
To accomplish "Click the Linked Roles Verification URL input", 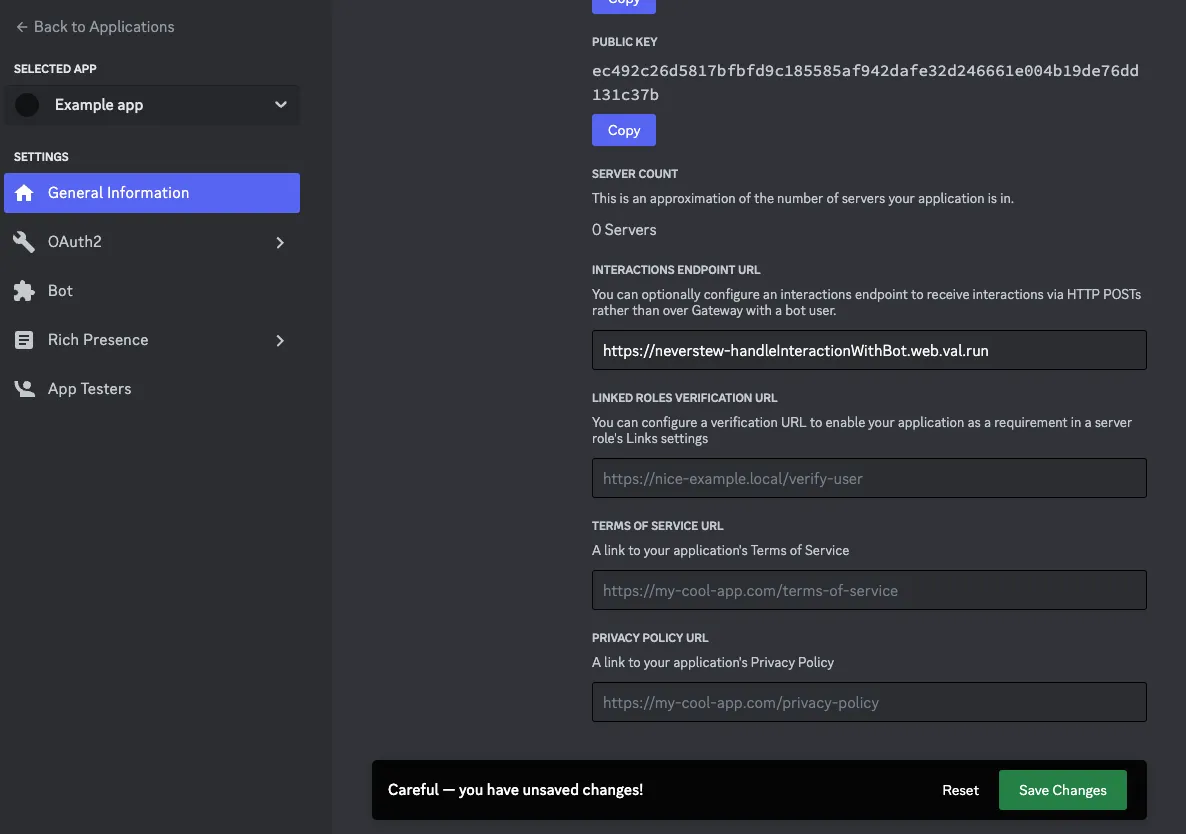I will point(868,478).
